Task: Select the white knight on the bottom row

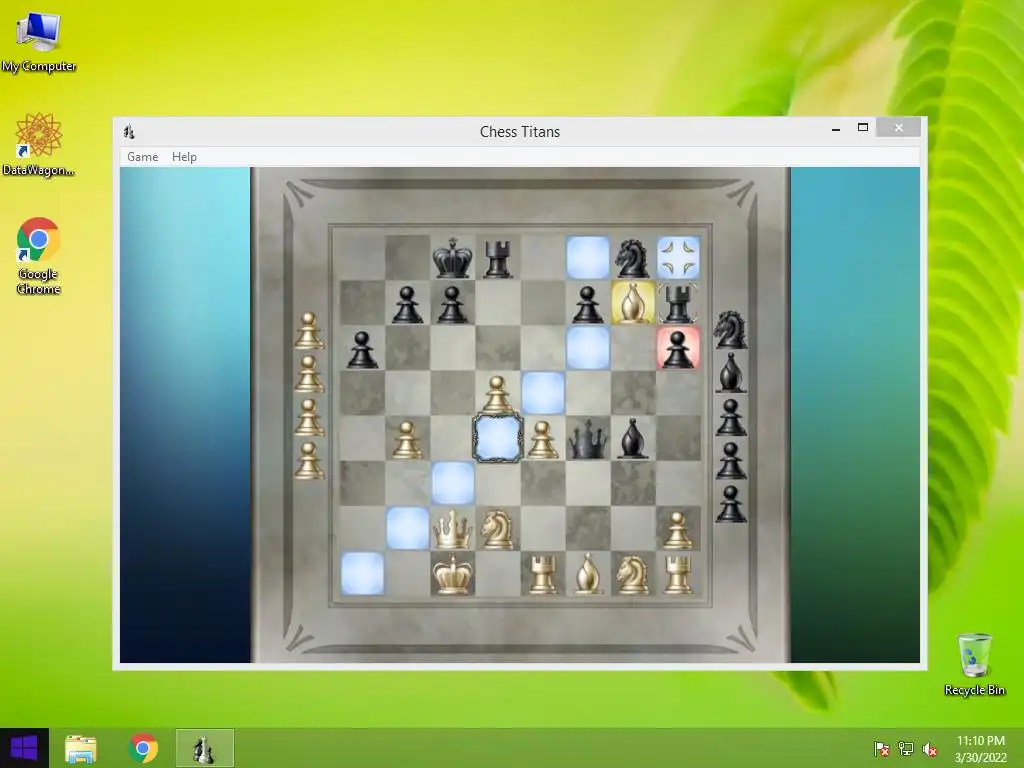Action: click(632, 575)
